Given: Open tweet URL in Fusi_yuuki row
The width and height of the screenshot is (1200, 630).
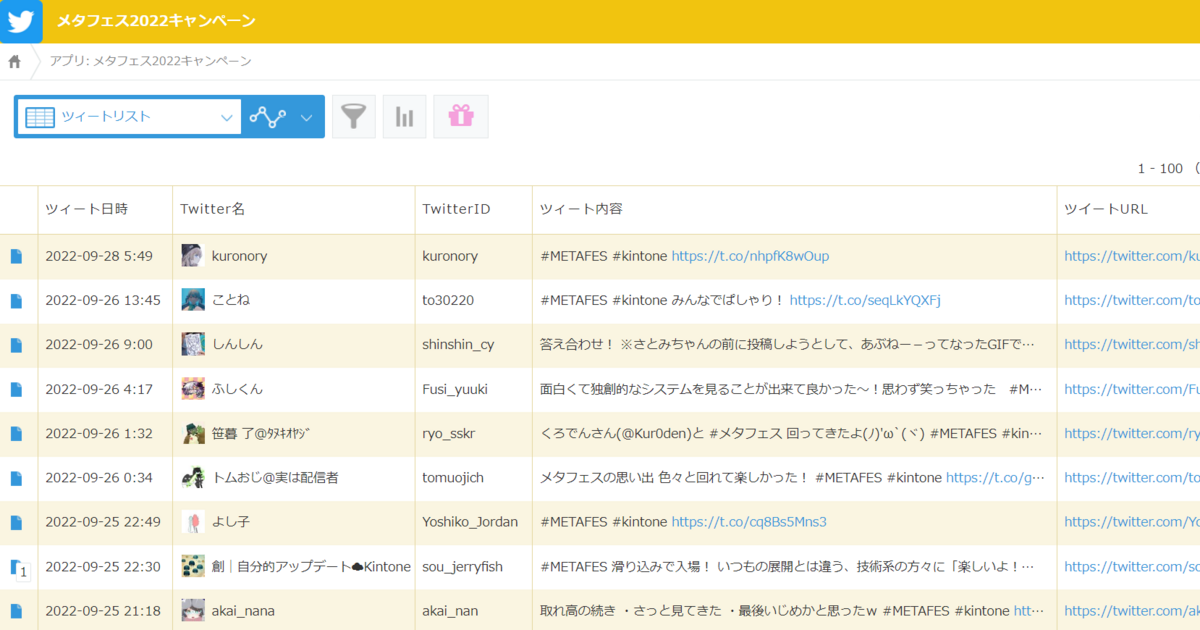Looking at the screenshot, I should tap(1132, 389).
